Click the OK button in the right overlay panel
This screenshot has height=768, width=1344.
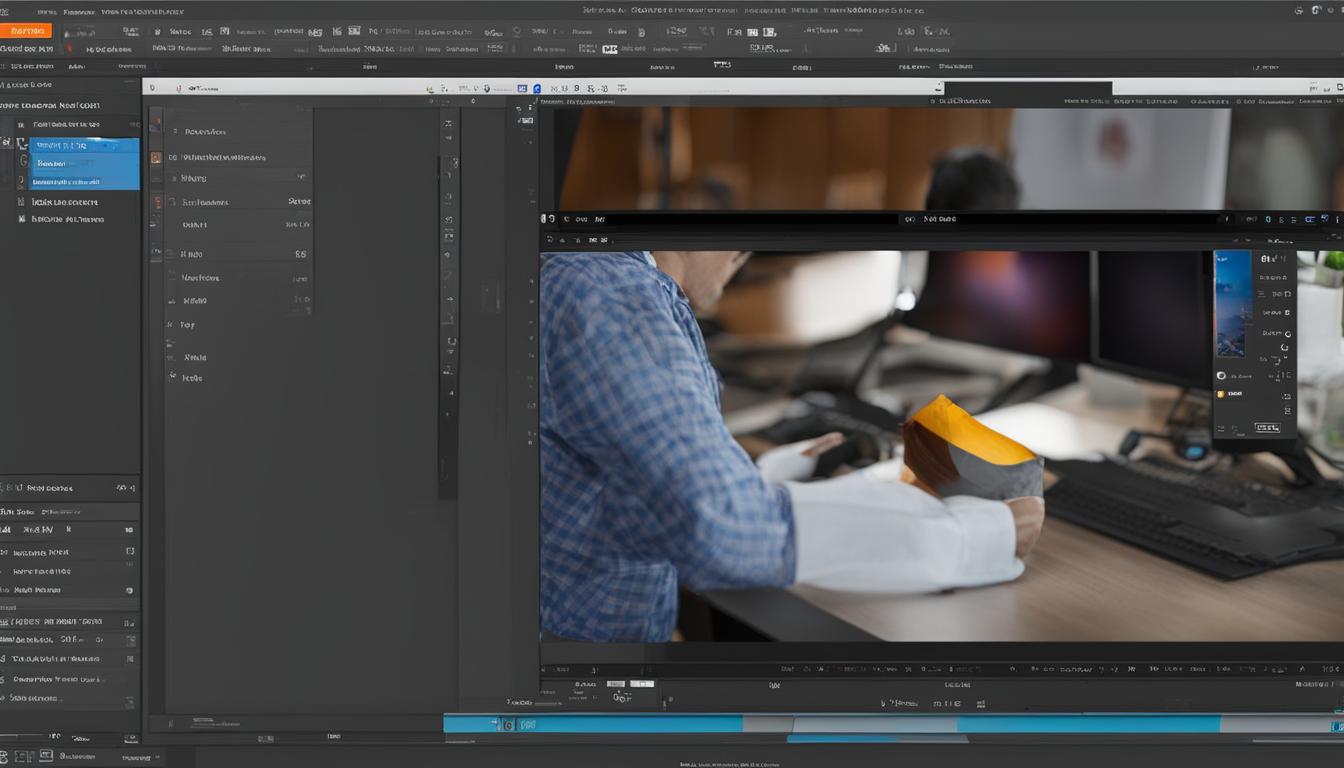pyautogui.click(x=1266, y=427)
